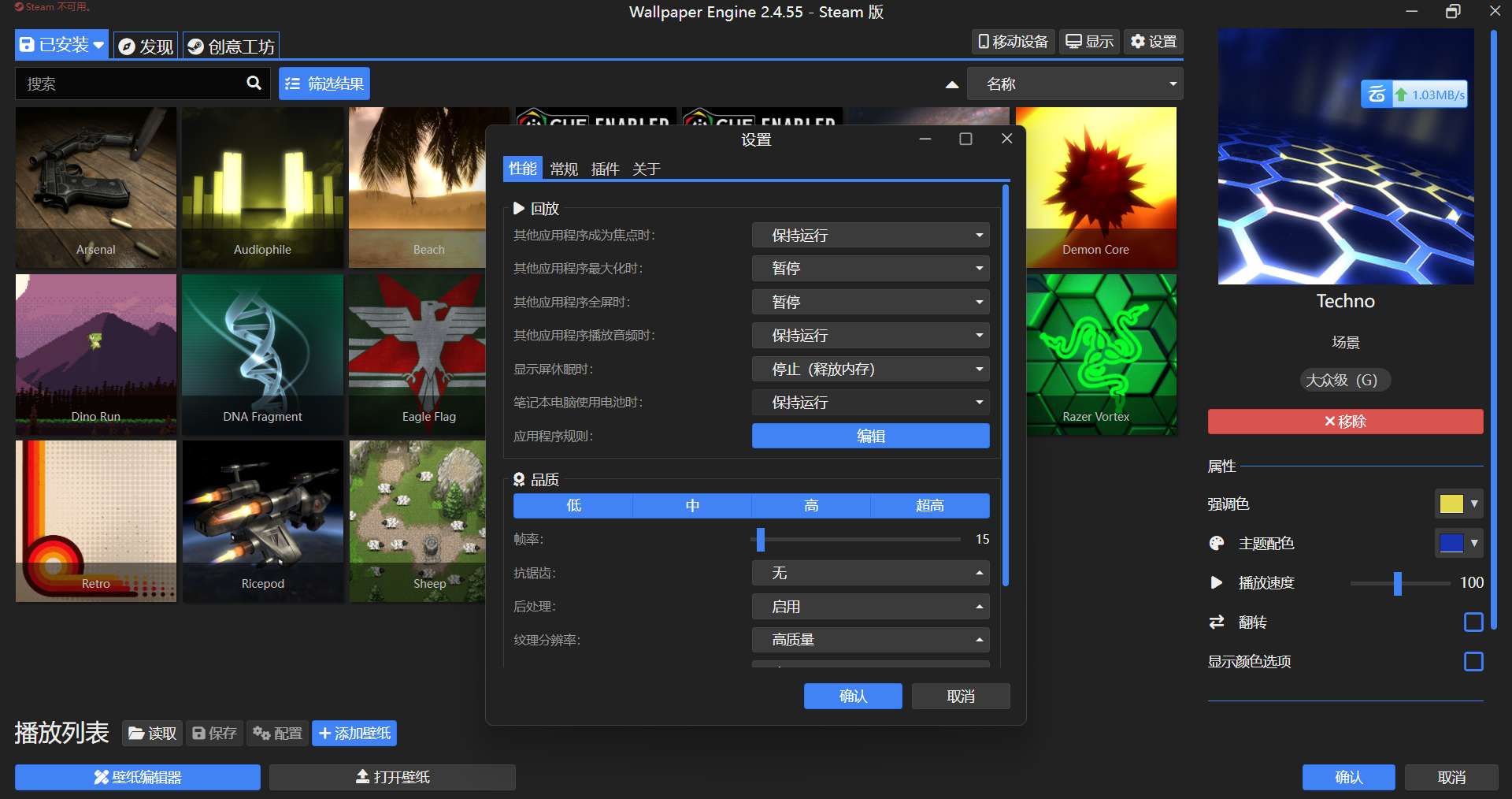This screenshot has width=1512, height=799.
Task: Open post-processing dropdown
Action: click(x=871, y=606)
